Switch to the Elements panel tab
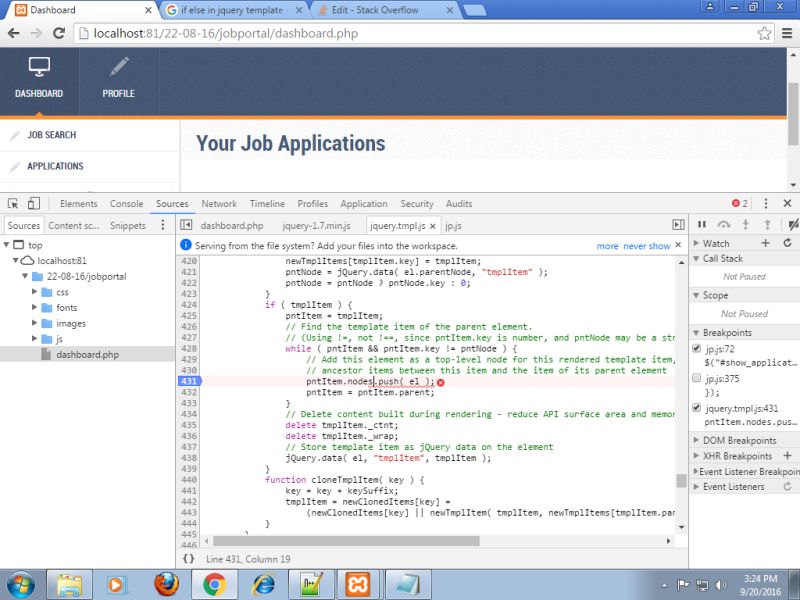Image resolution: width=800 pixels, height=600 pixels. point(79,204)
